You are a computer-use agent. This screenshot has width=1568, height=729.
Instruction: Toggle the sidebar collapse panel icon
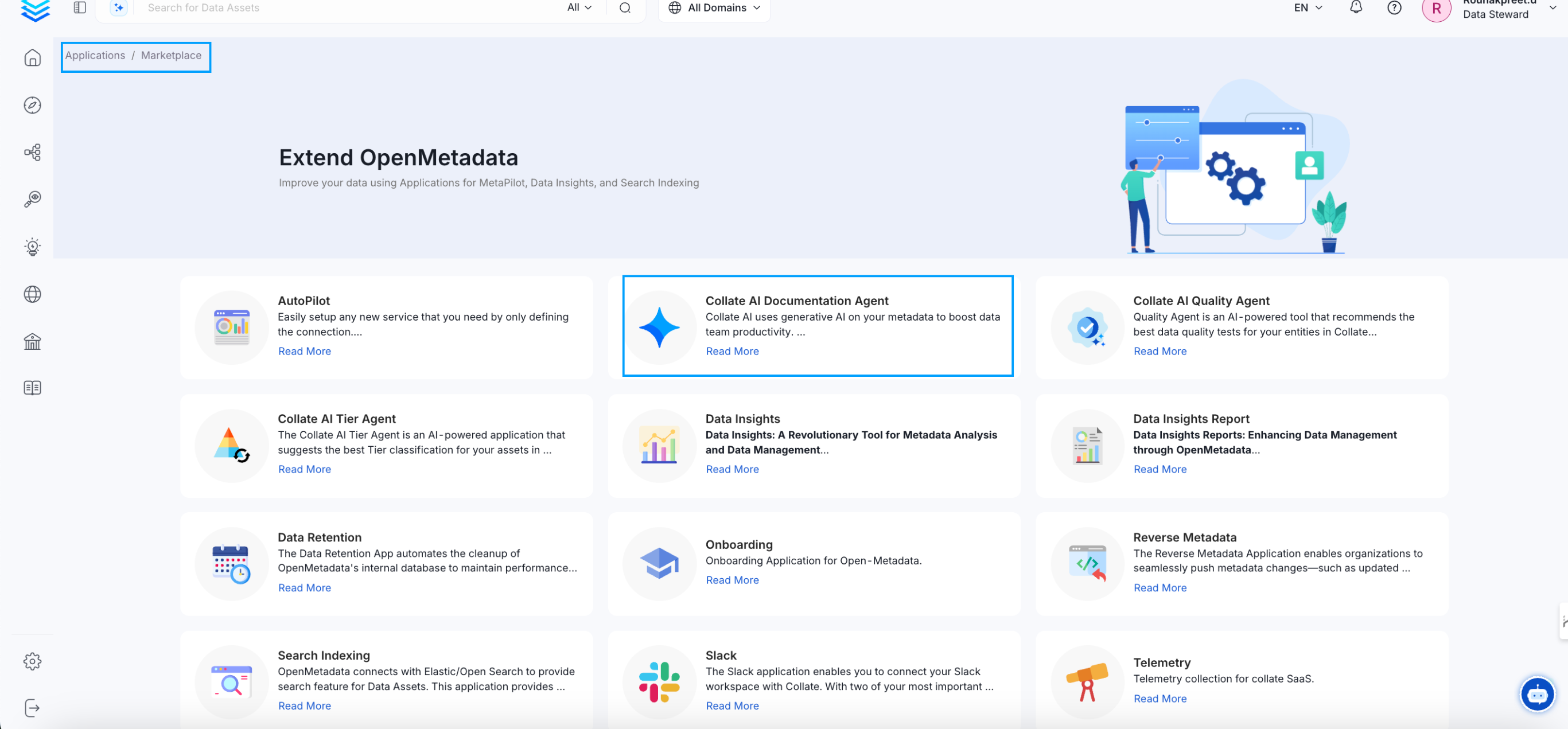click(80, 7)
